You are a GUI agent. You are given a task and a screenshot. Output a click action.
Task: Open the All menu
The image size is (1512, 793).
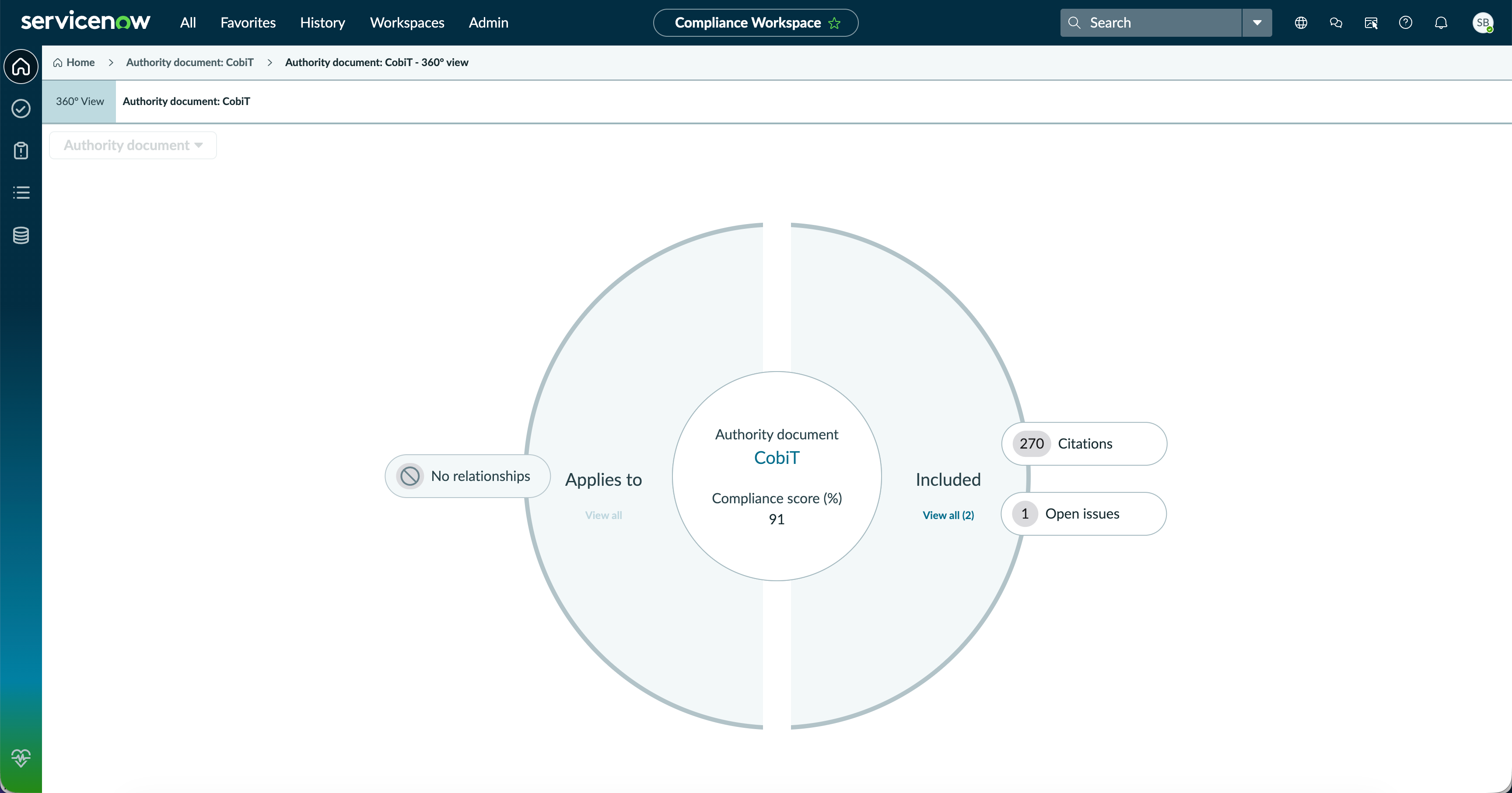[x=188, y=22]
